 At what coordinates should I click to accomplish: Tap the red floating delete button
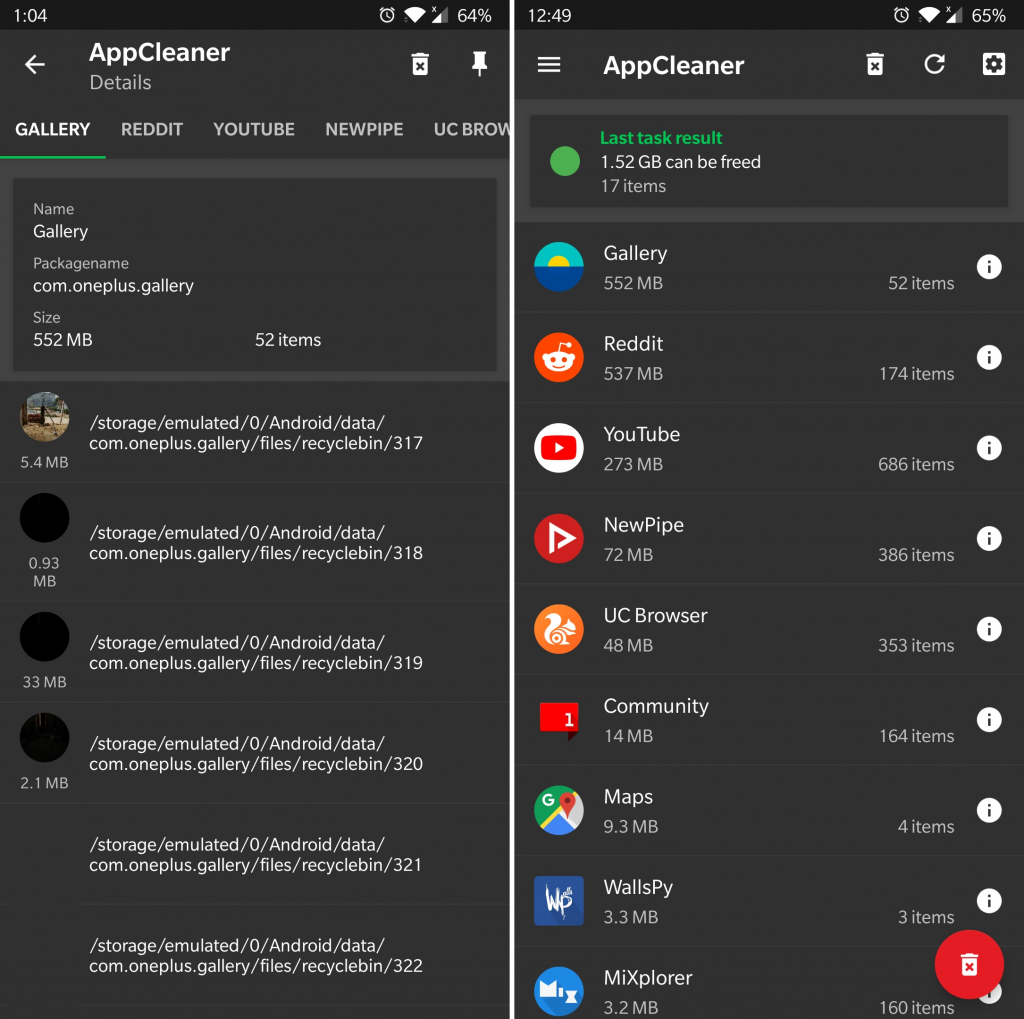click(x=969, y=964)
